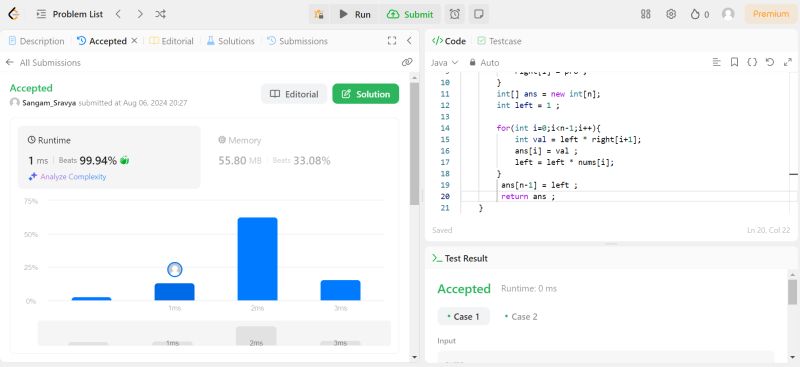Open the Java language dropdown

(x=444, y=62)
